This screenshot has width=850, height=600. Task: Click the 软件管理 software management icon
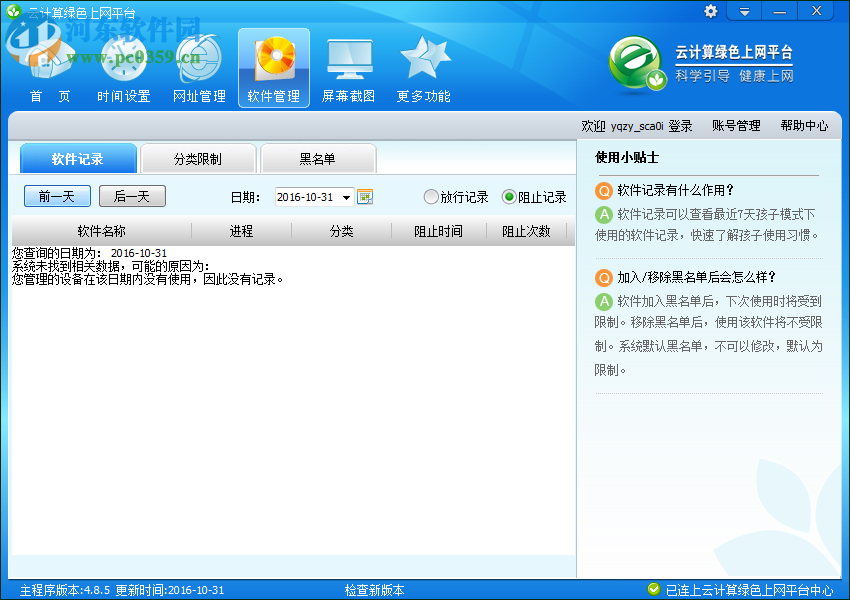[273, 65]
